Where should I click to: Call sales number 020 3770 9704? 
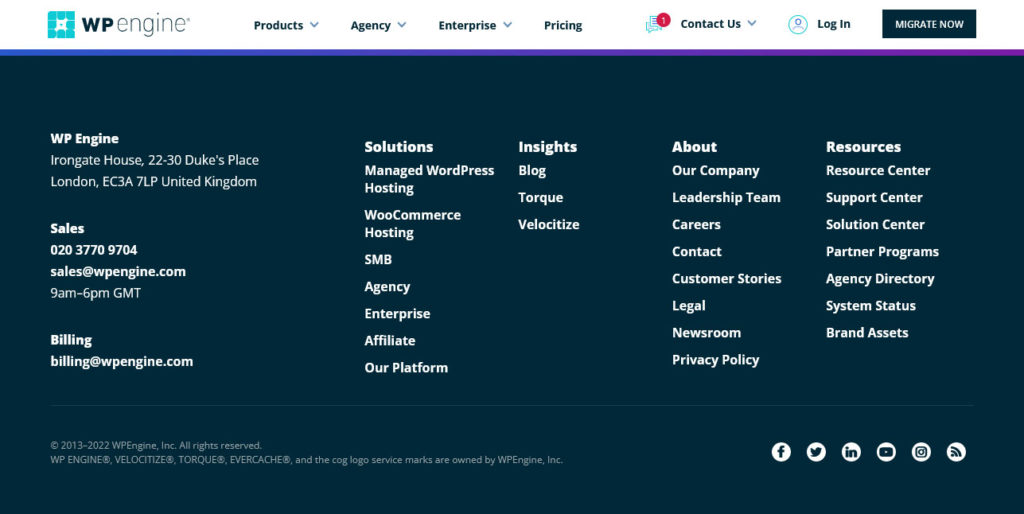pyautogui.click(x=94, y=250)
